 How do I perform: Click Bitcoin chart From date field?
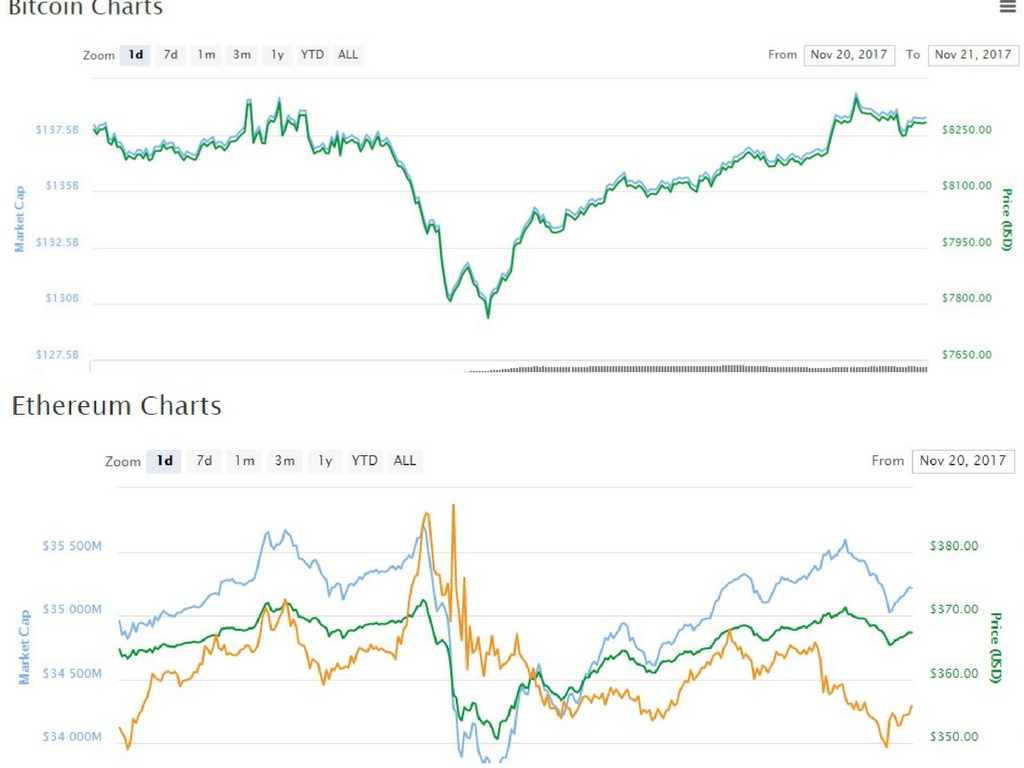(x=849, y=55)
